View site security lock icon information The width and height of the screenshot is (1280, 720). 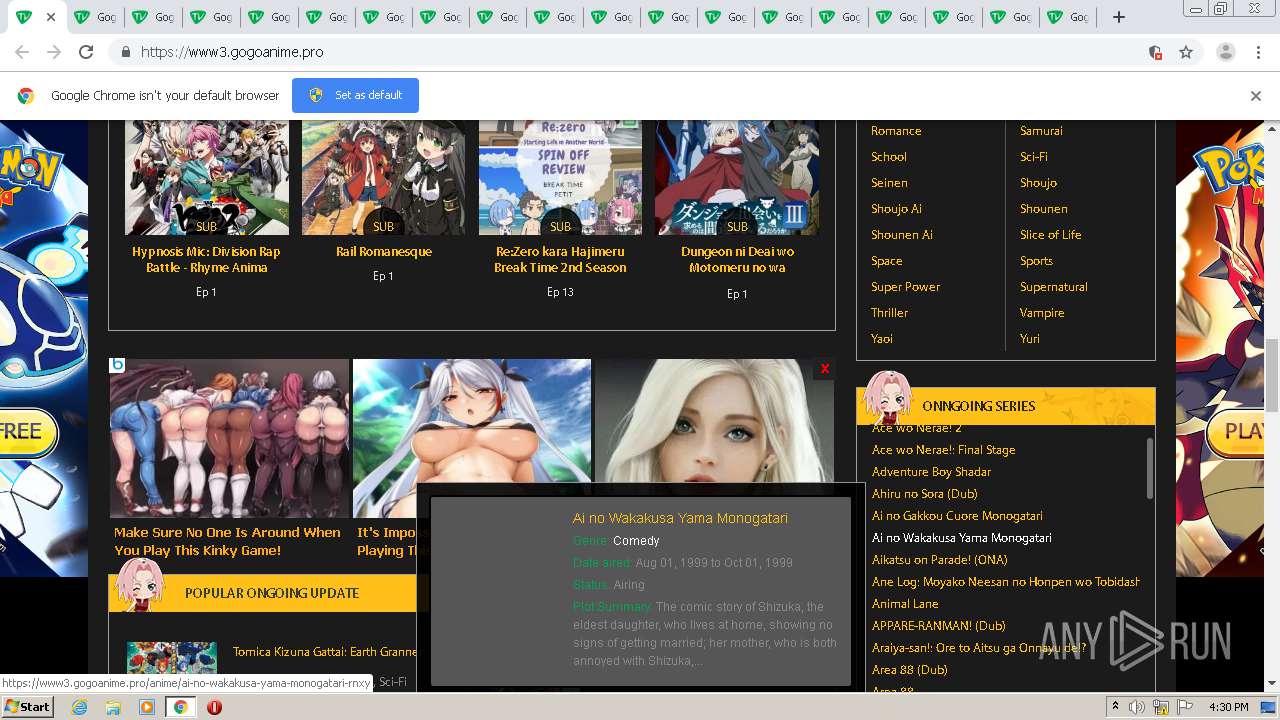pyautogui.click(x=125, y=52)
